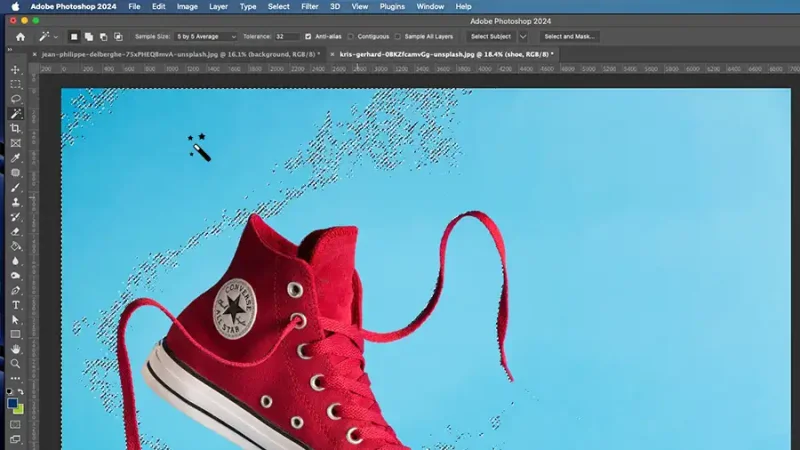Expand the Select Subject options arrow
Image resolution: width=800 pixels, height=450 pixels.
pyautogui.click(x=522, y=37)
